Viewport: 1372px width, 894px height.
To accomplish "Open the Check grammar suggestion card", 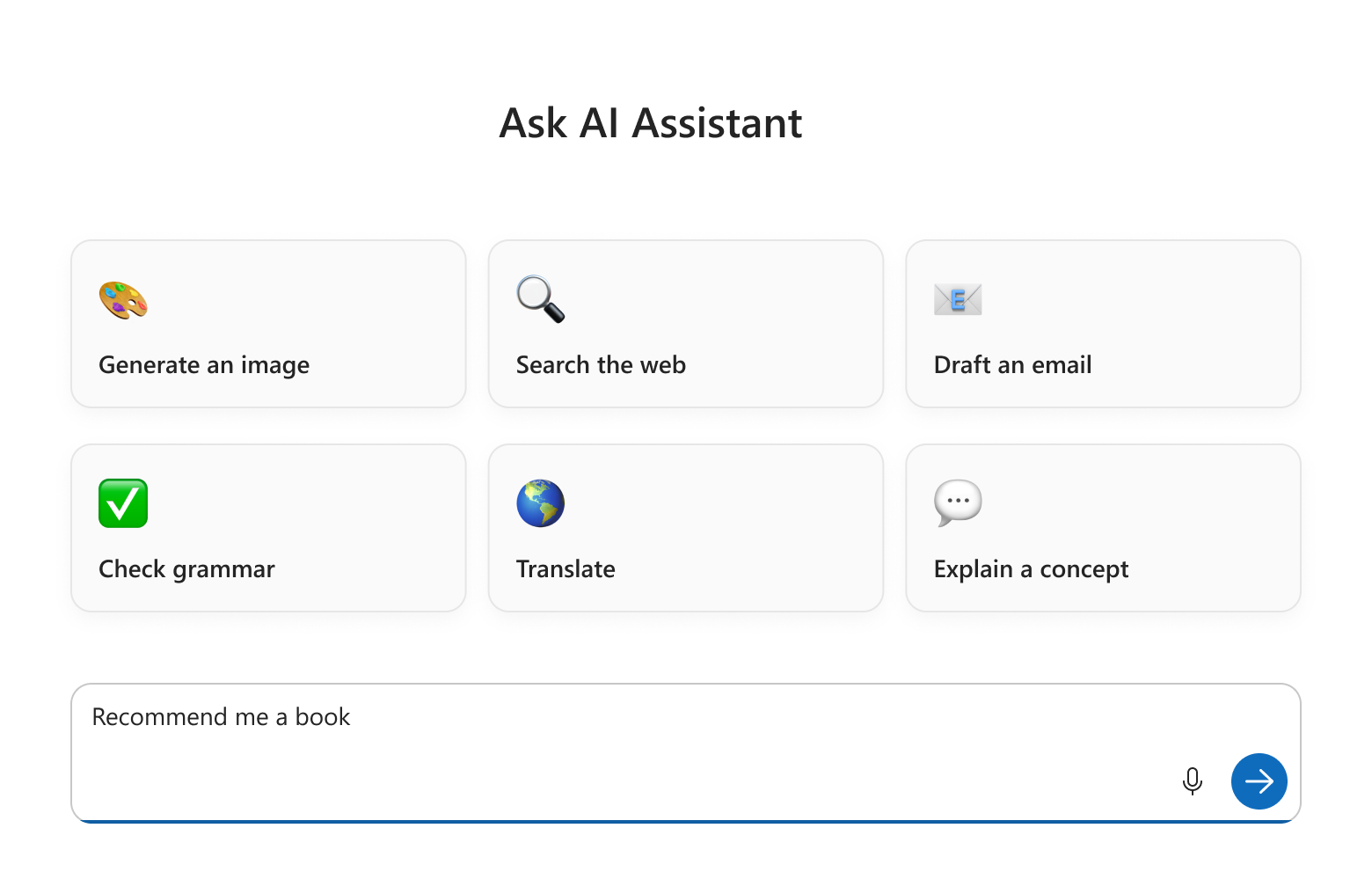I will point(268,528).
